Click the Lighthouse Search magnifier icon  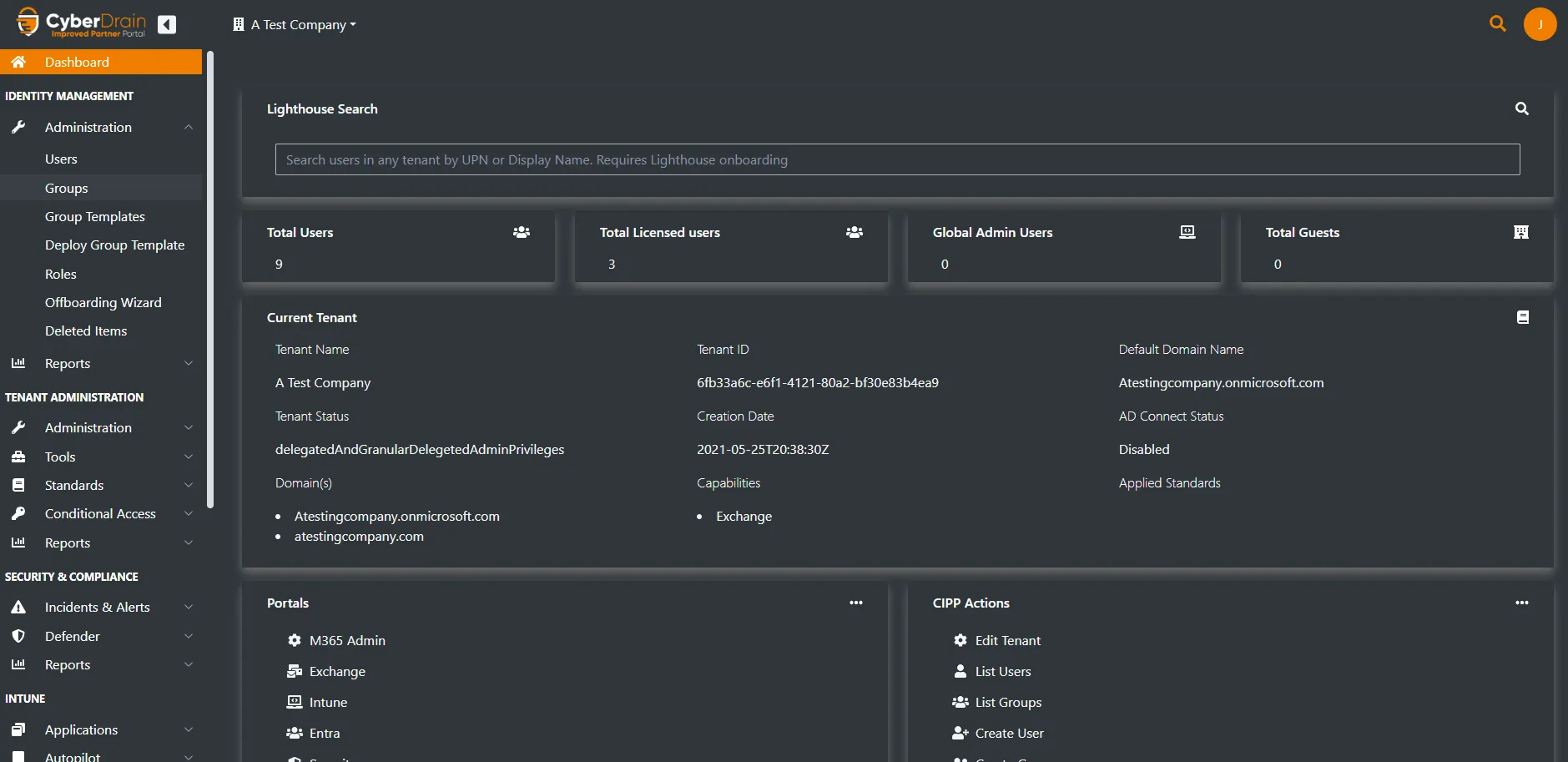1522,108
